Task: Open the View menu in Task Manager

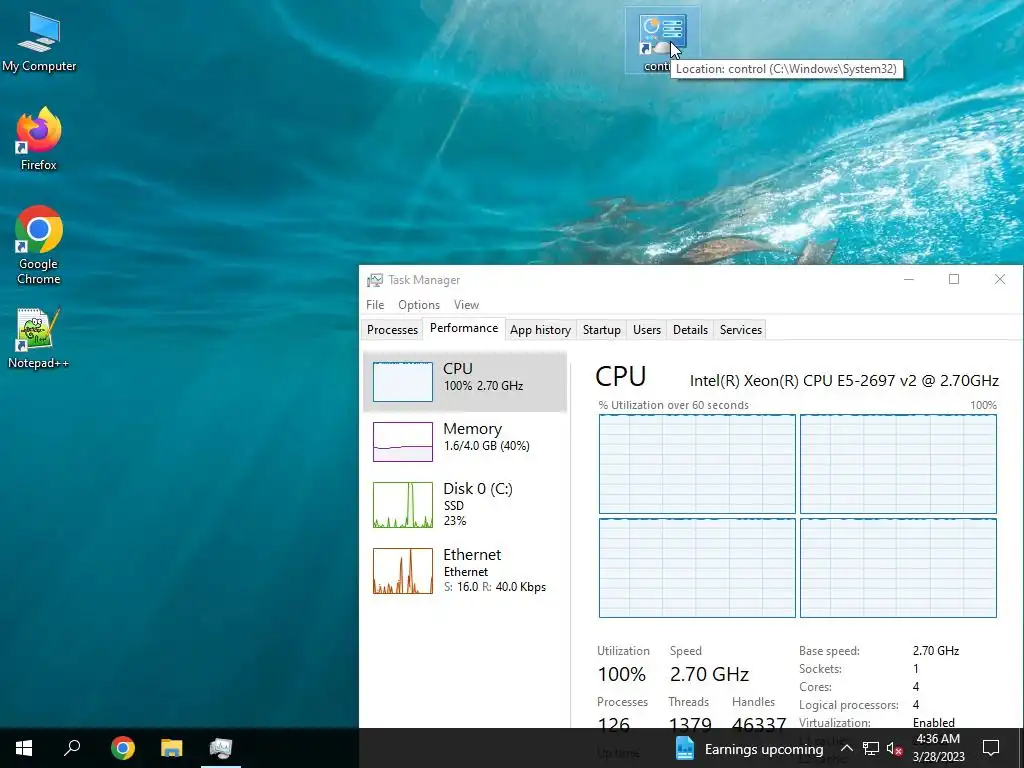Action: tap(466, 305)
